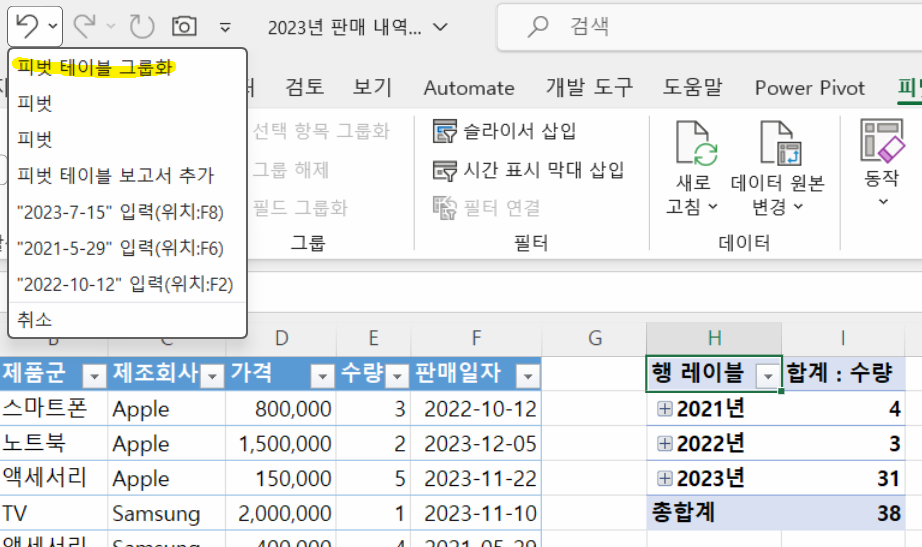Viewport: 922px width, 547px height.
Task: Select column I header
Action: tap(843, 339)
